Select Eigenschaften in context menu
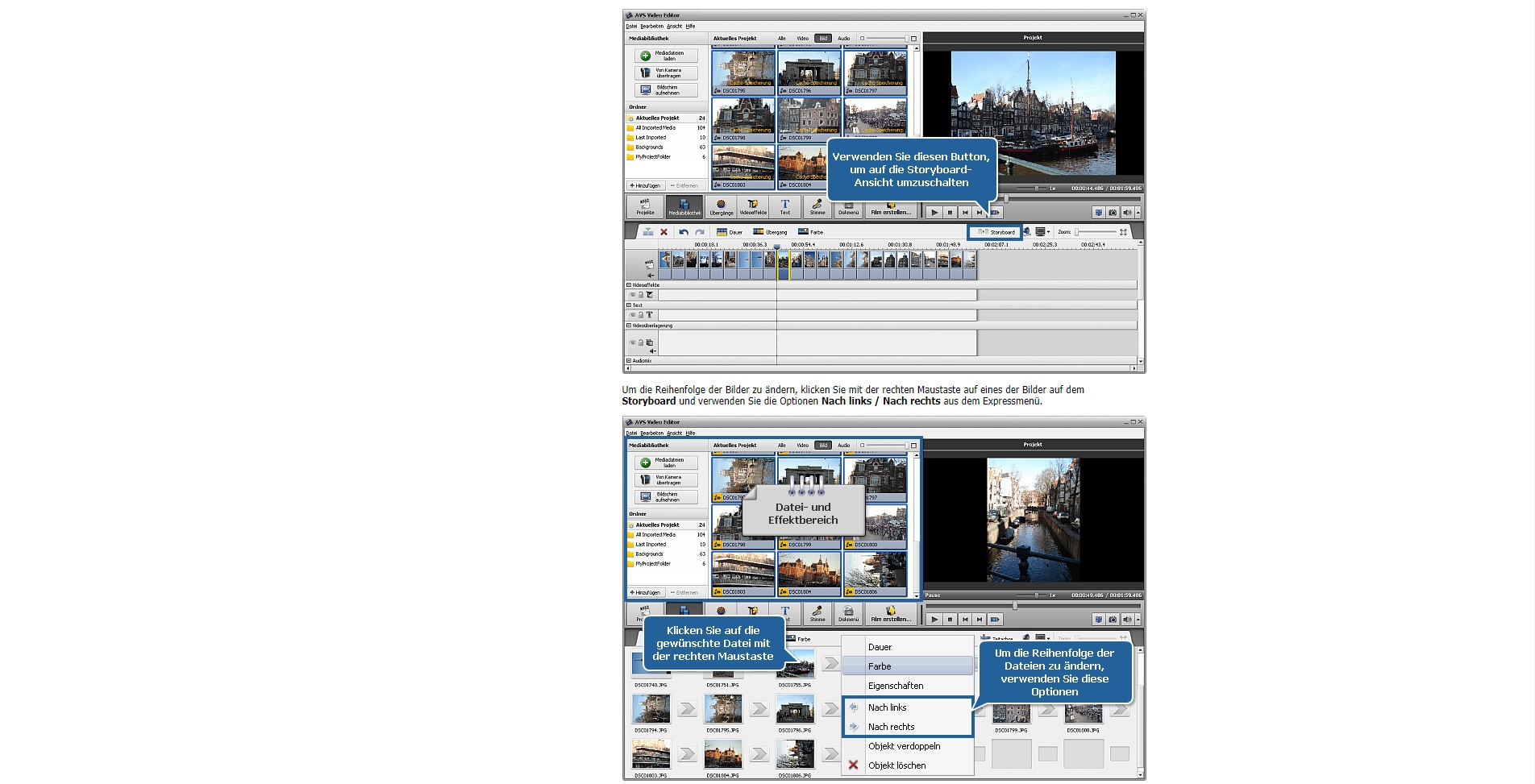This screenshot has width=1535, height=784. (907, 686)
